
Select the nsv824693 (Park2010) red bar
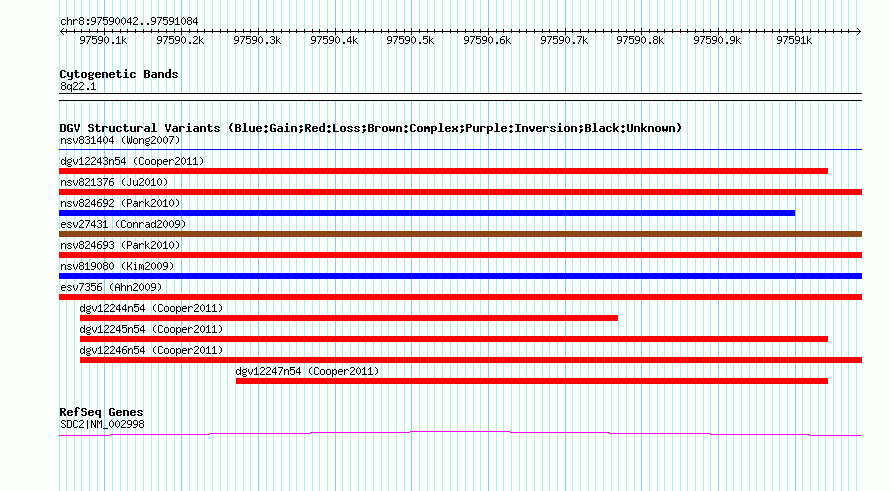click(460, 255)
